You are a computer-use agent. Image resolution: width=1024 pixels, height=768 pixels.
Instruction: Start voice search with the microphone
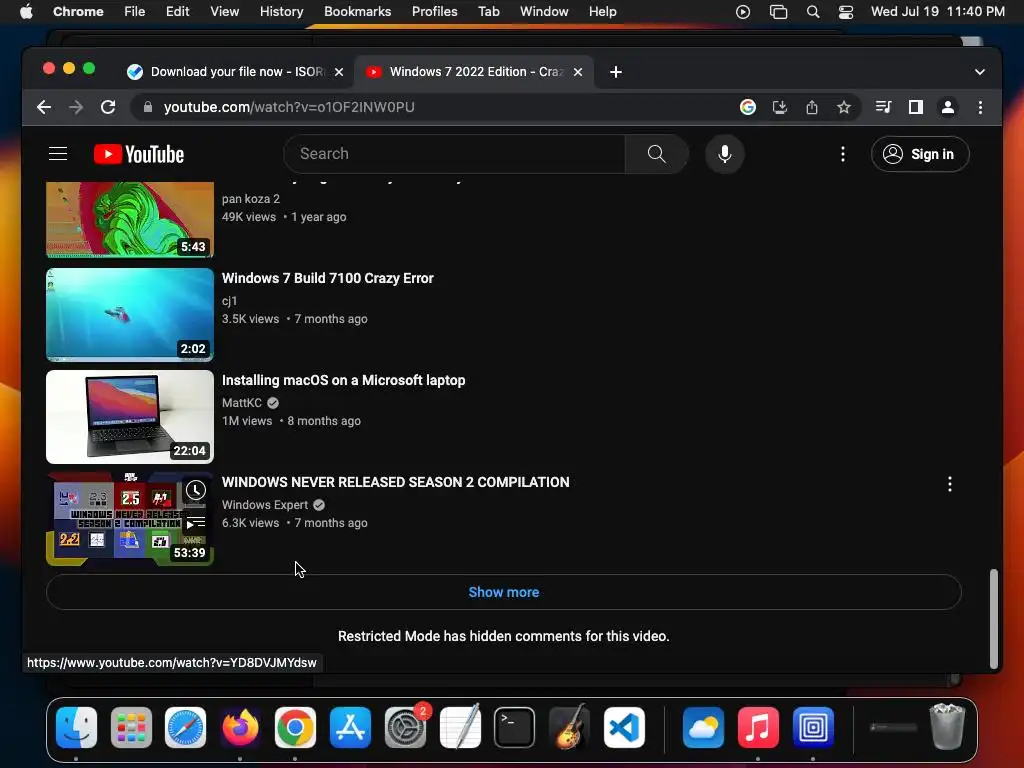724,154
